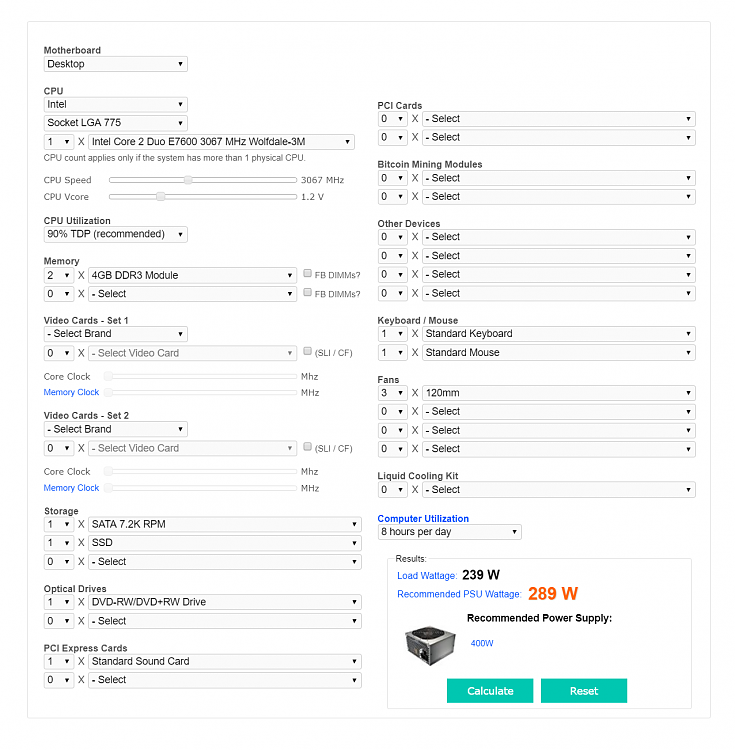Click the 1.2 V Vcore value
Image resolution: width=735 pixels, height=750 pixels.
(312, 197)
